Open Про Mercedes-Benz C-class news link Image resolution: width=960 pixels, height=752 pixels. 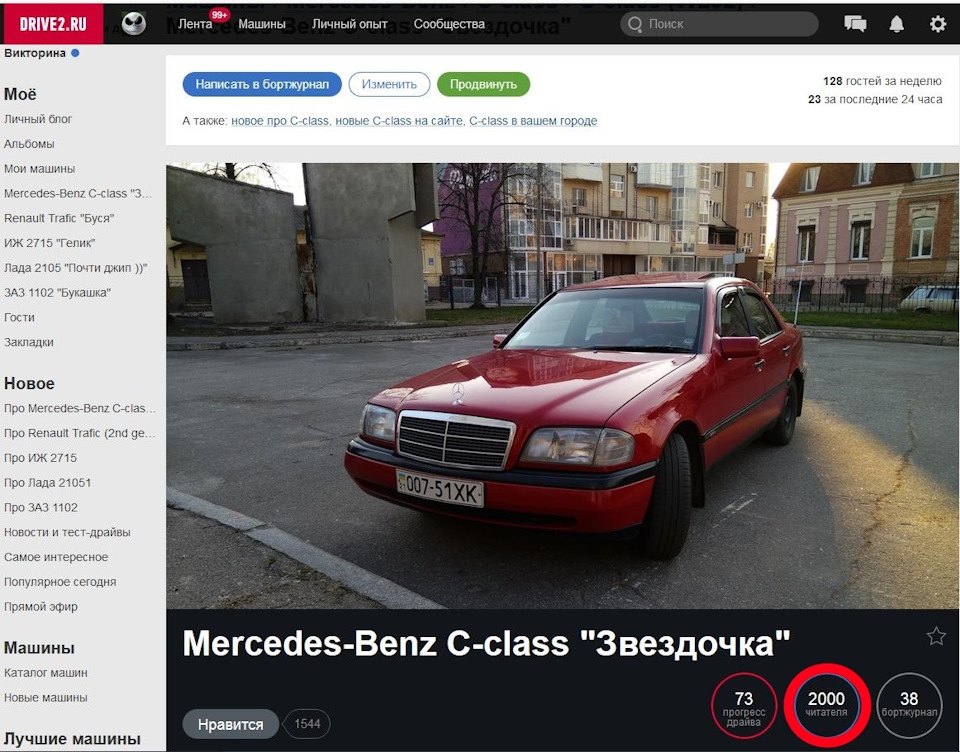80,408
